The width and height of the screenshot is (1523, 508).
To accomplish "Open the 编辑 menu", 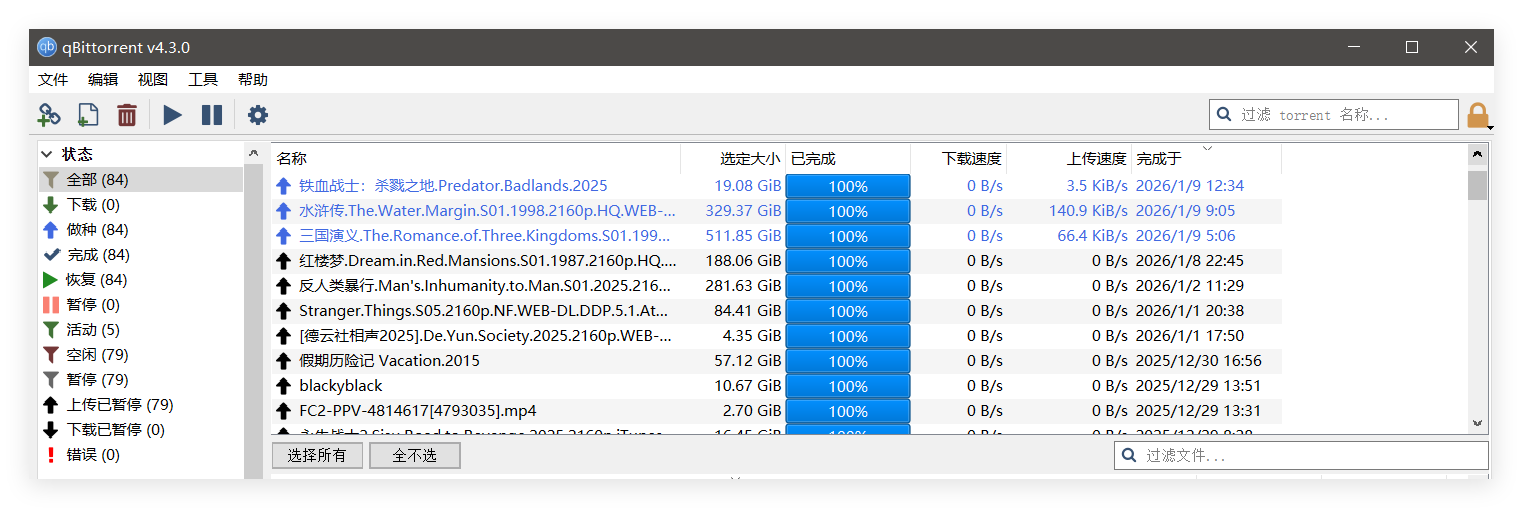I will coord(103,80).
